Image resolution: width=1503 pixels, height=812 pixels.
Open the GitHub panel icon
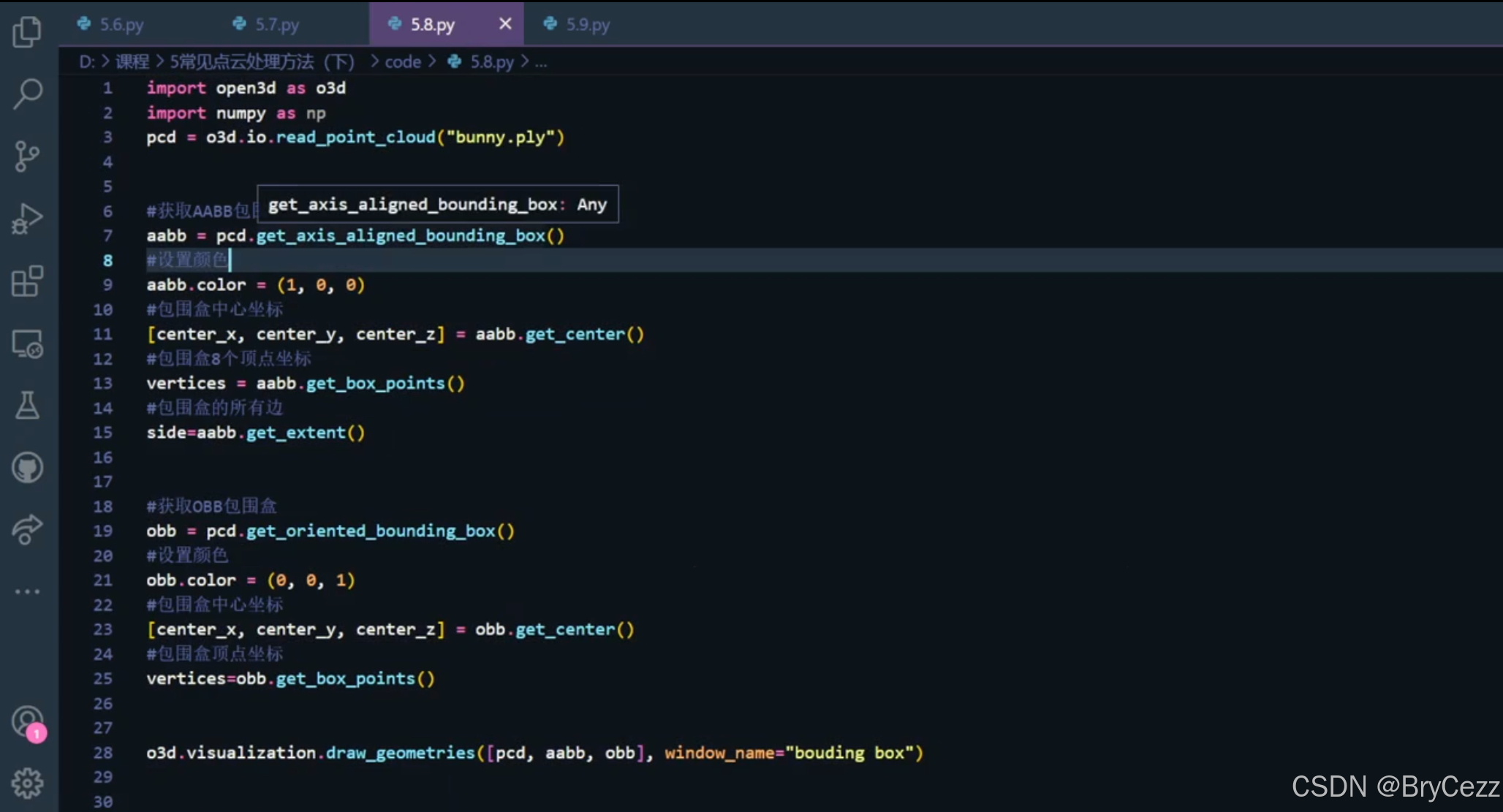pos(27,468)
